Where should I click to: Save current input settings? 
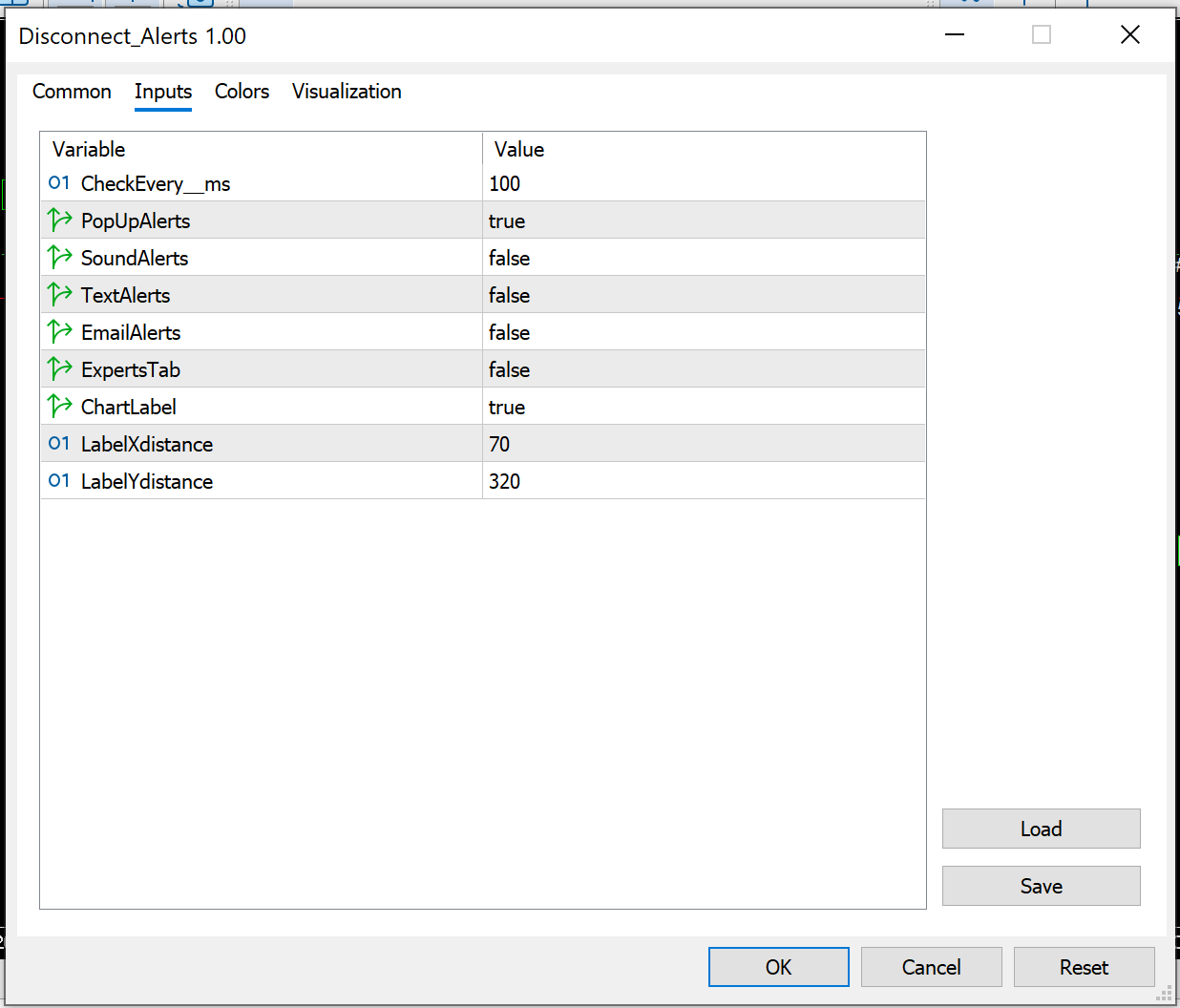tap(1041, 886)
